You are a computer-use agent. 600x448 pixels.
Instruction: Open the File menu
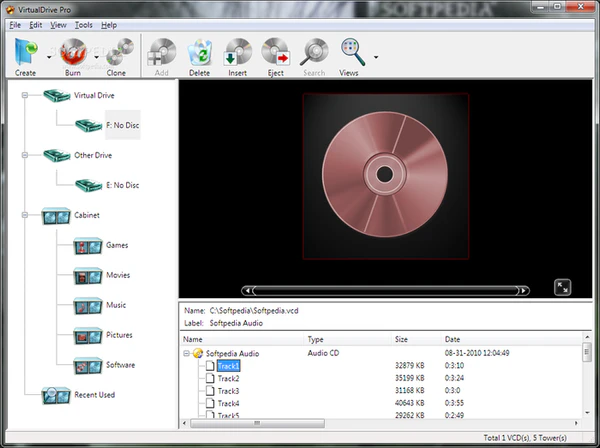[x=14, y=24]
